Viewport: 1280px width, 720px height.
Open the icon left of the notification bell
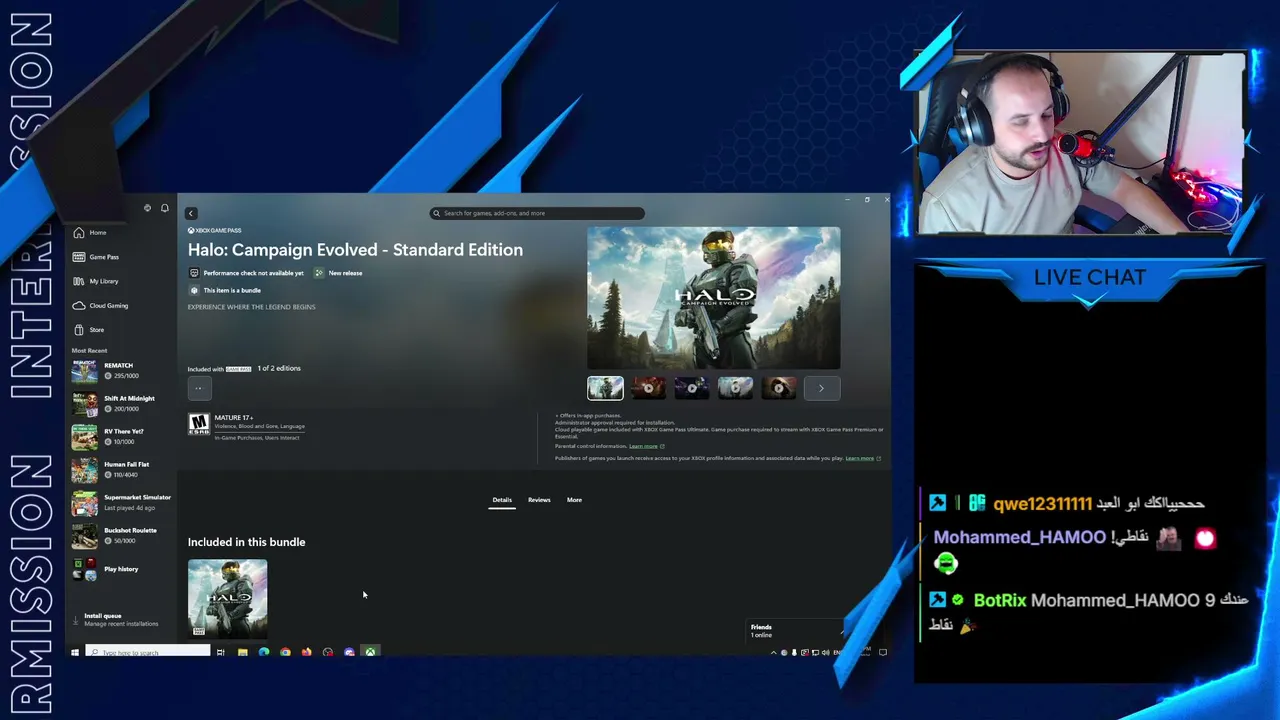tap(147, 208)
